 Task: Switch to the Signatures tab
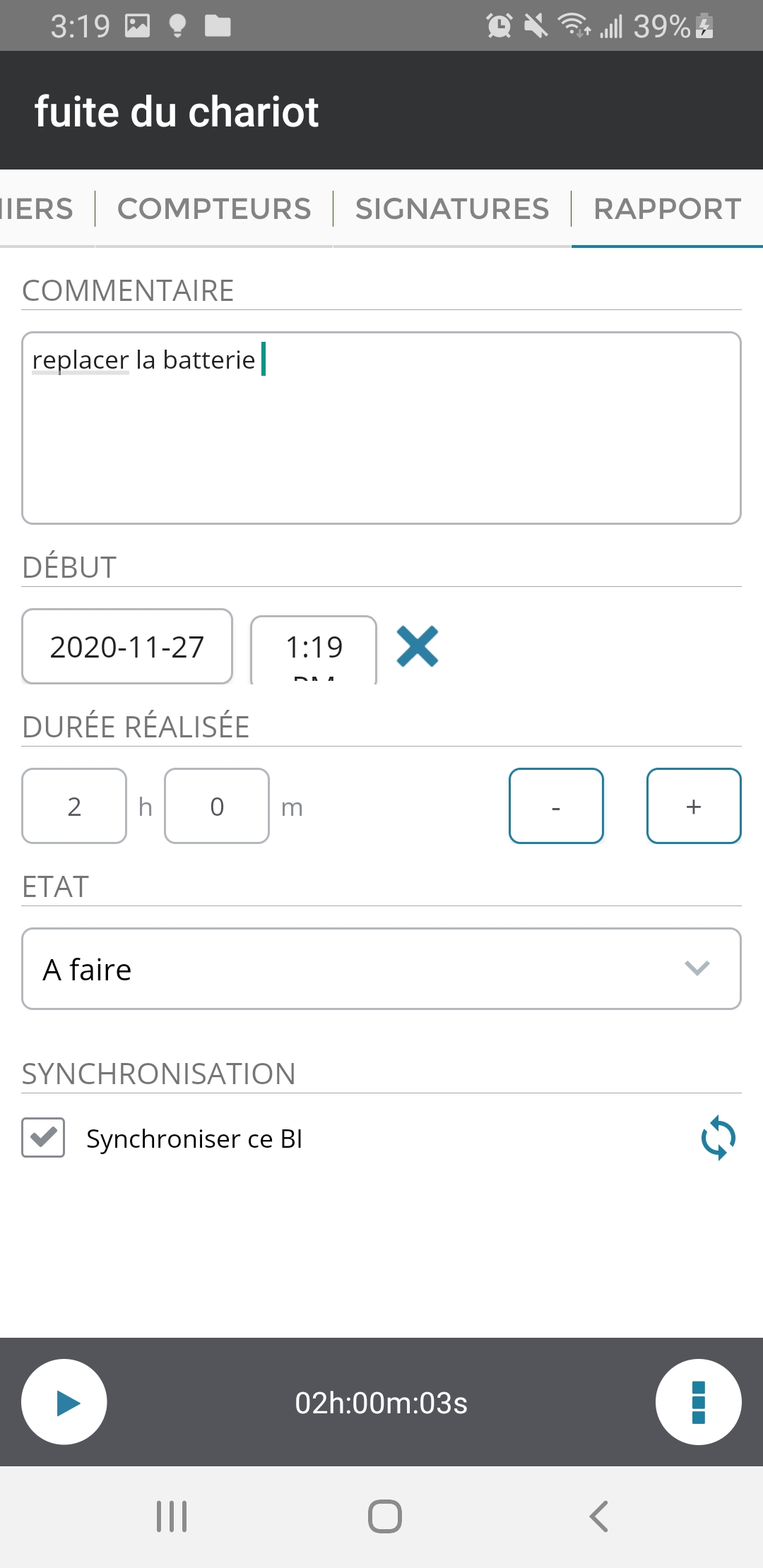[x=452, y=209]
